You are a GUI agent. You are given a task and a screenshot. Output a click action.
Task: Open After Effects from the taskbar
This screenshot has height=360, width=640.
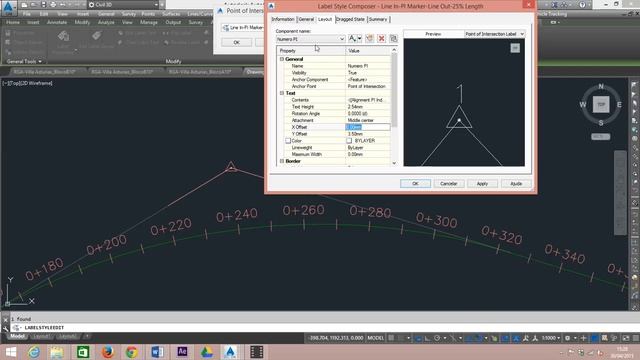pos(182,352)
